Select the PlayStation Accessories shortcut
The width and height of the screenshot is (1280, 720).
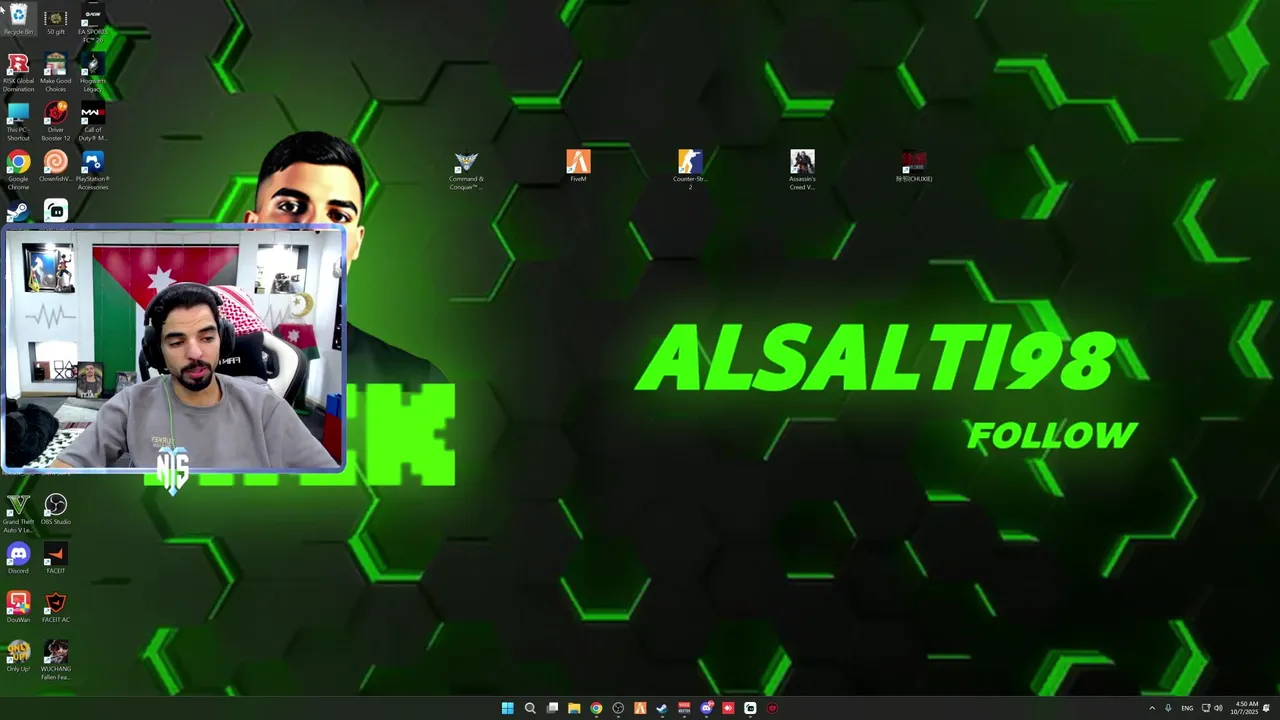[x=92, y=171]
